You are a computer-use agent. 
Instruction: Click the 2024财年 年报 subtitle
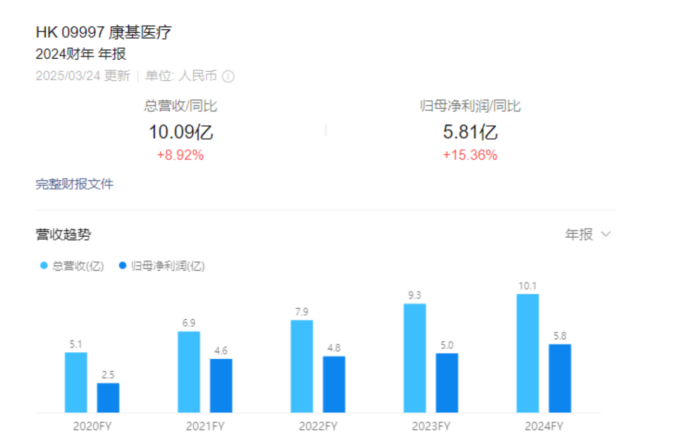click(81, 54)
